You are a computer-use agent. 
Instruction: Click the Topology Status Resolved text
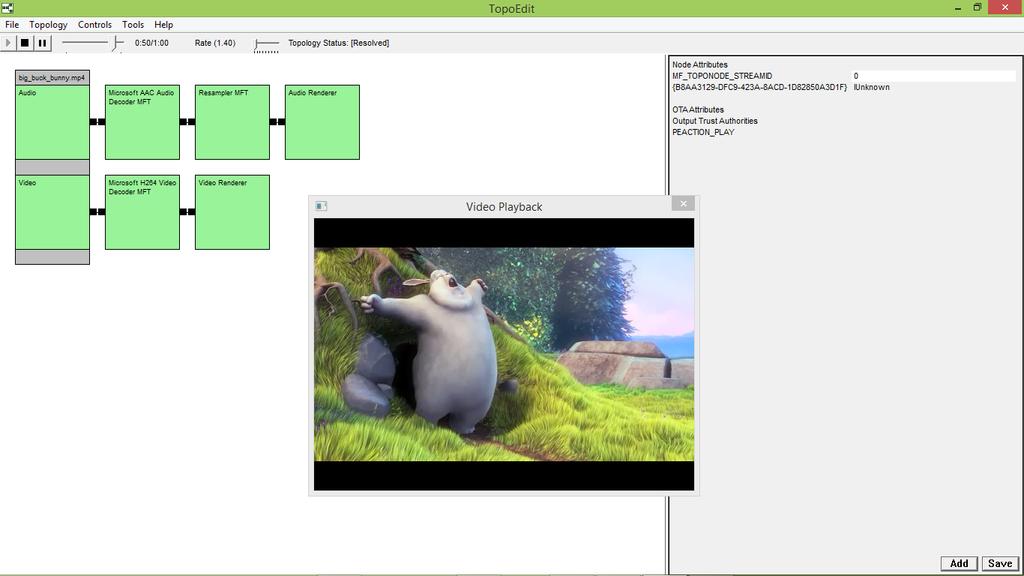click(x=338, y=43)
